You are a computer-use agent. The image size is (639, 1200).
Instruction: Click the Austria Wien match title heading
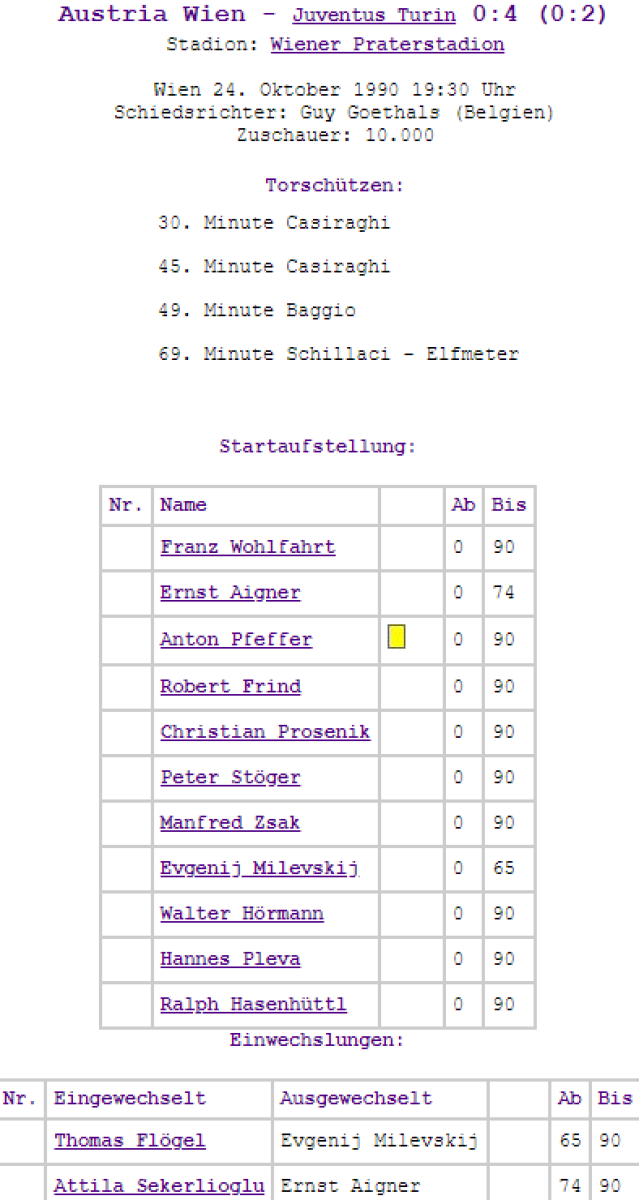coord(152,14)
